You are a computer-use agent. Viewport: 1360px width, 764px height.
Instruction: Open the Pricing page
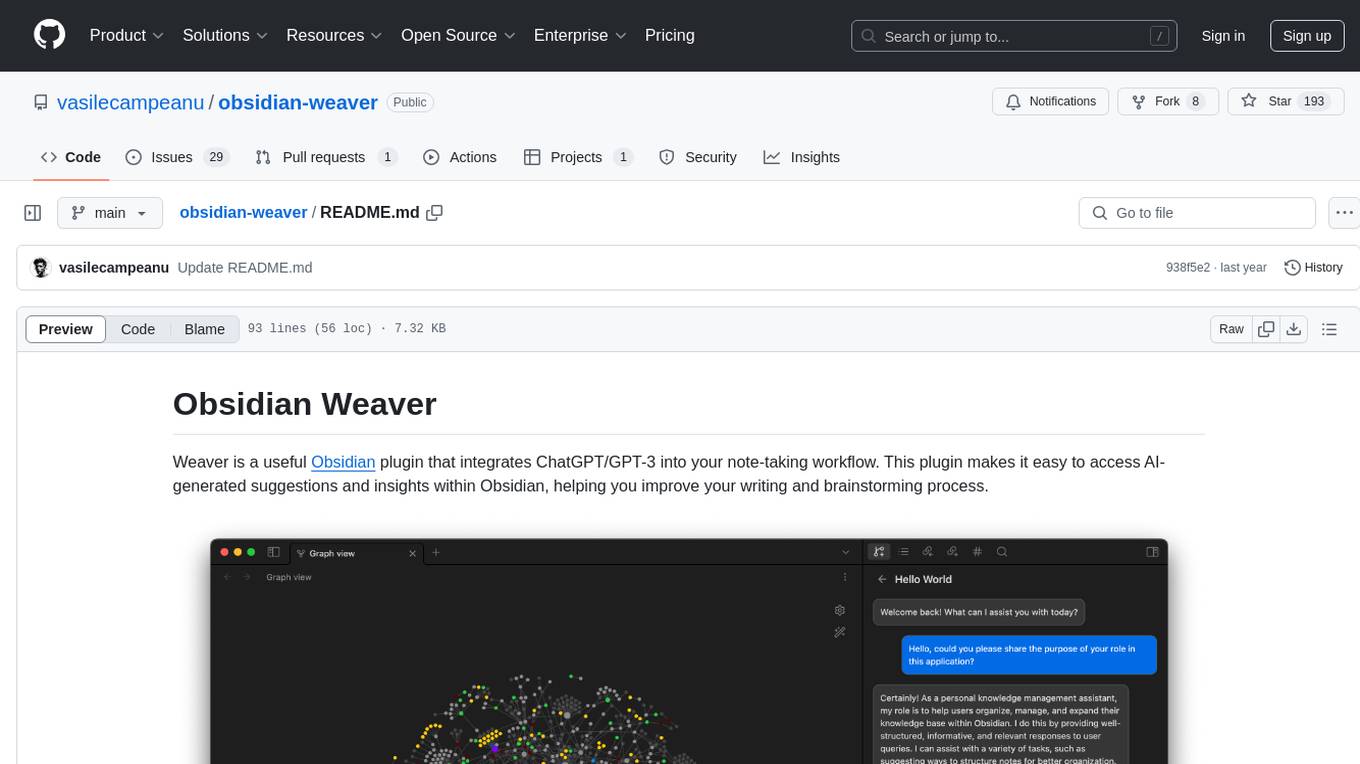(x=670, y=35)
